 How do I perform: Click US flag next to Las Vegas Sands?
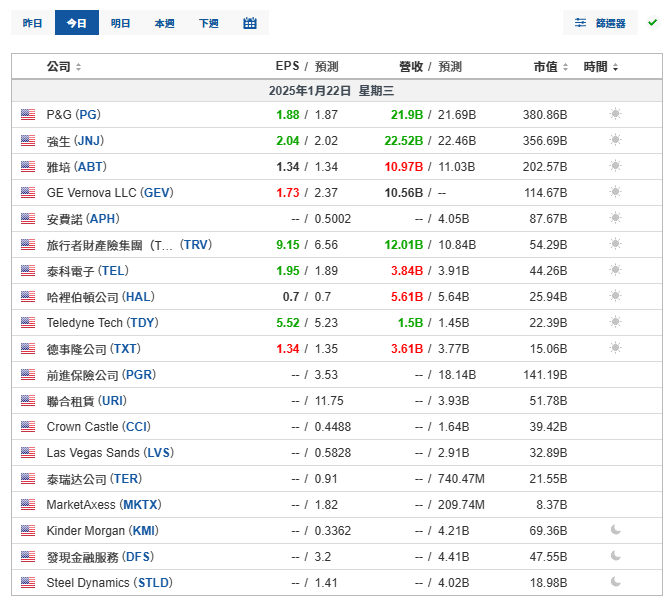(x=28, y=453)
